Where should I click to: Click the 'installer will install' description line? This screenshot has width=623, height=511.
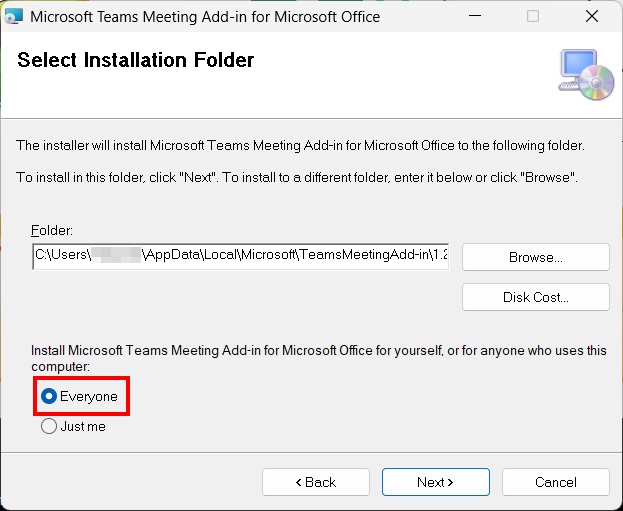[300, 146]
